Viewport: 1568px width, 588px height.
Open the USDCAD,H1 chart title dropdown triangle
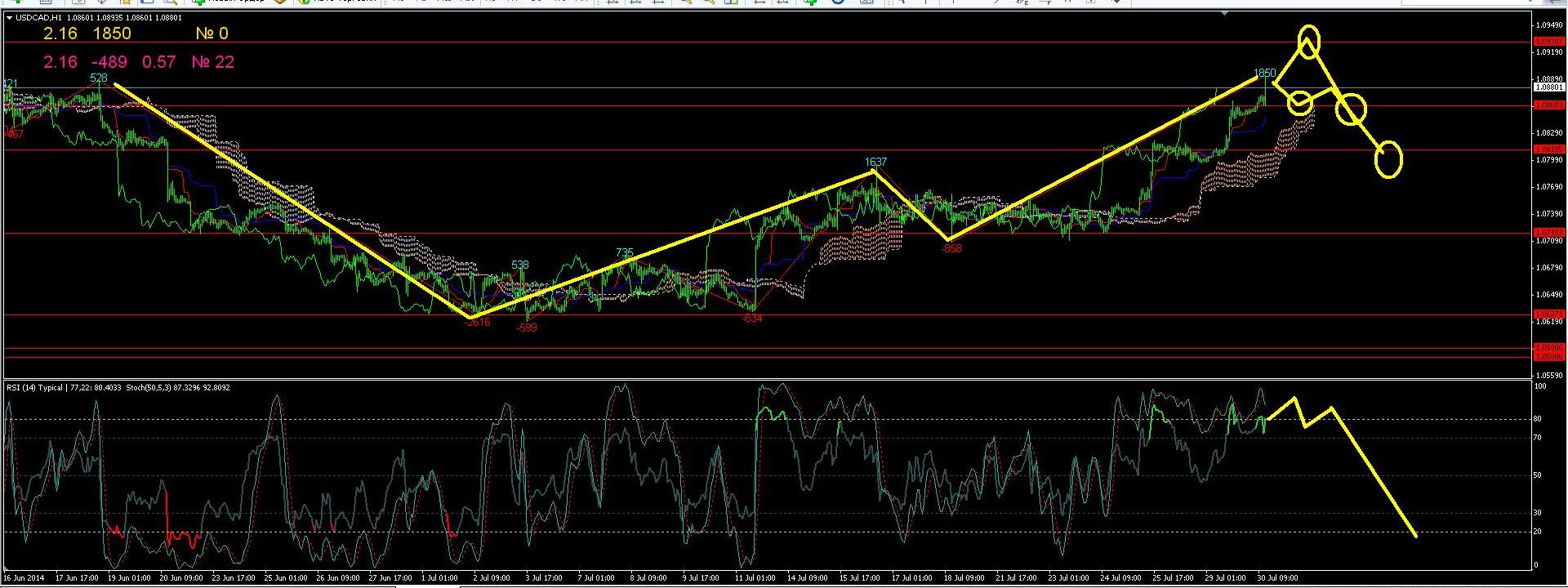(x=9, y=17)
